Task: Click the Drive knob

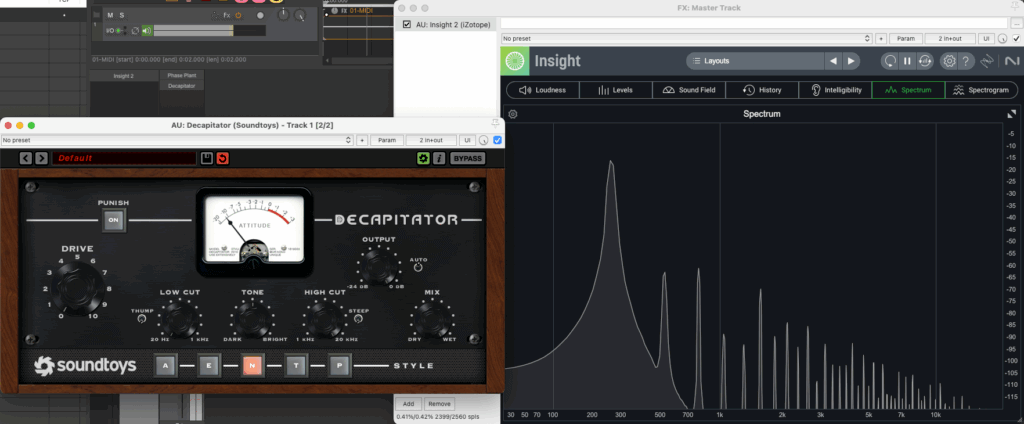Action: (76, 290)
